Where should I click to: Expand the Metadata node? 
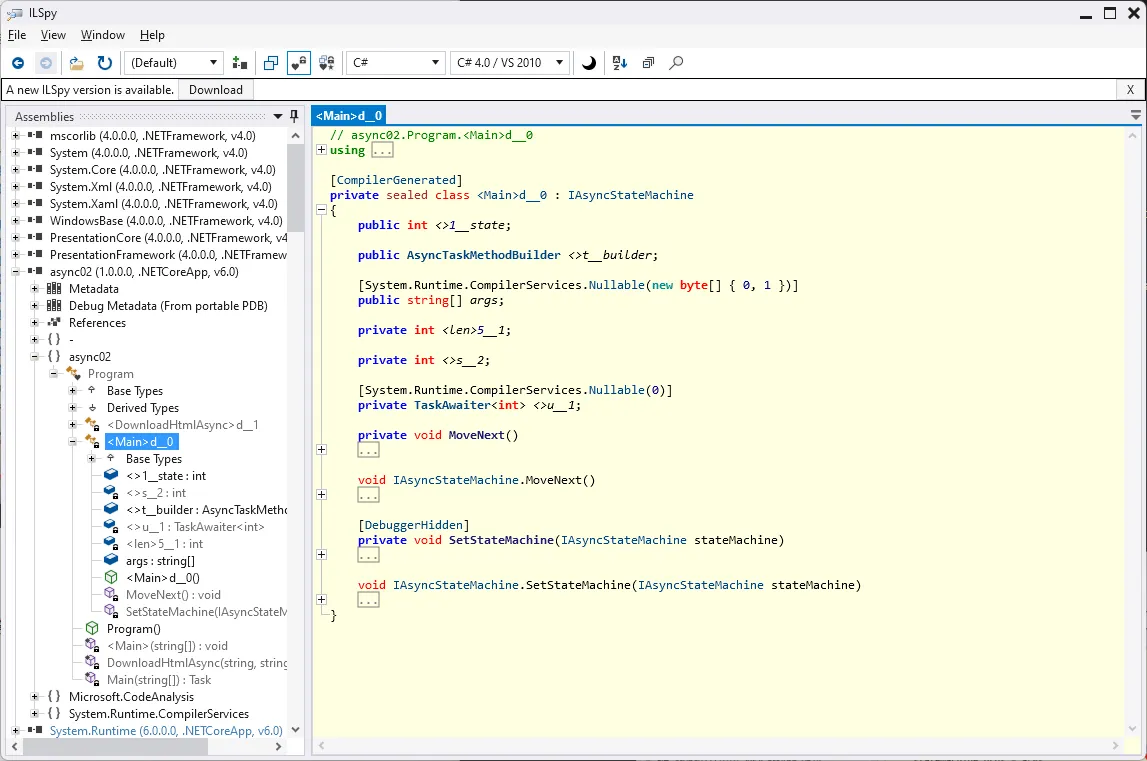tap(34, 288)
